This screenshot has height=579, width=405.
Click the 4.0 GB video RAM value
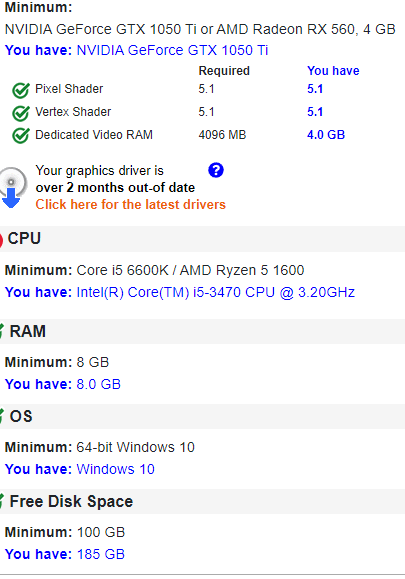[326, 135]
